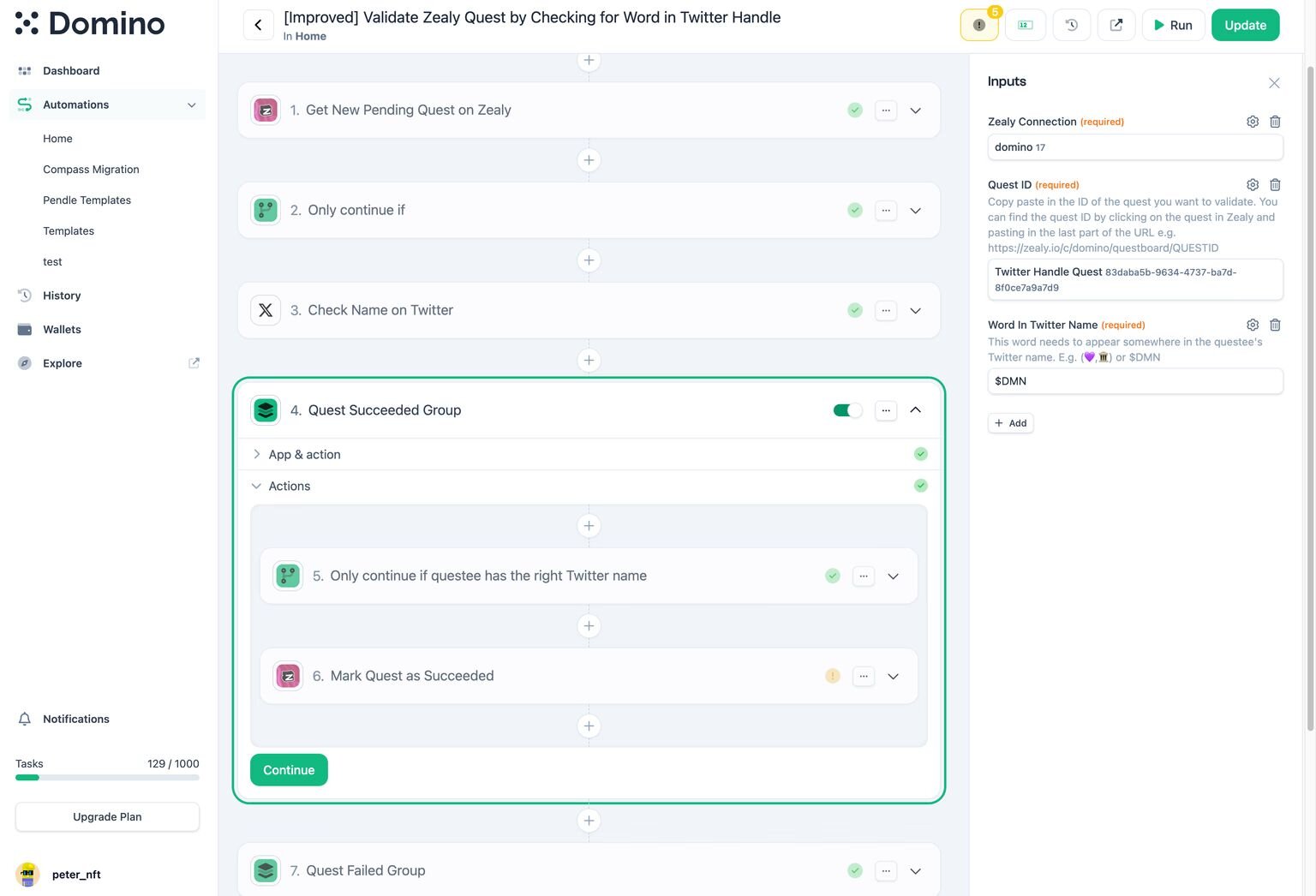Click the share external-link icon in toolbar
The width and height of the screenshot is (1316, 896).
tap(1116, 25)
